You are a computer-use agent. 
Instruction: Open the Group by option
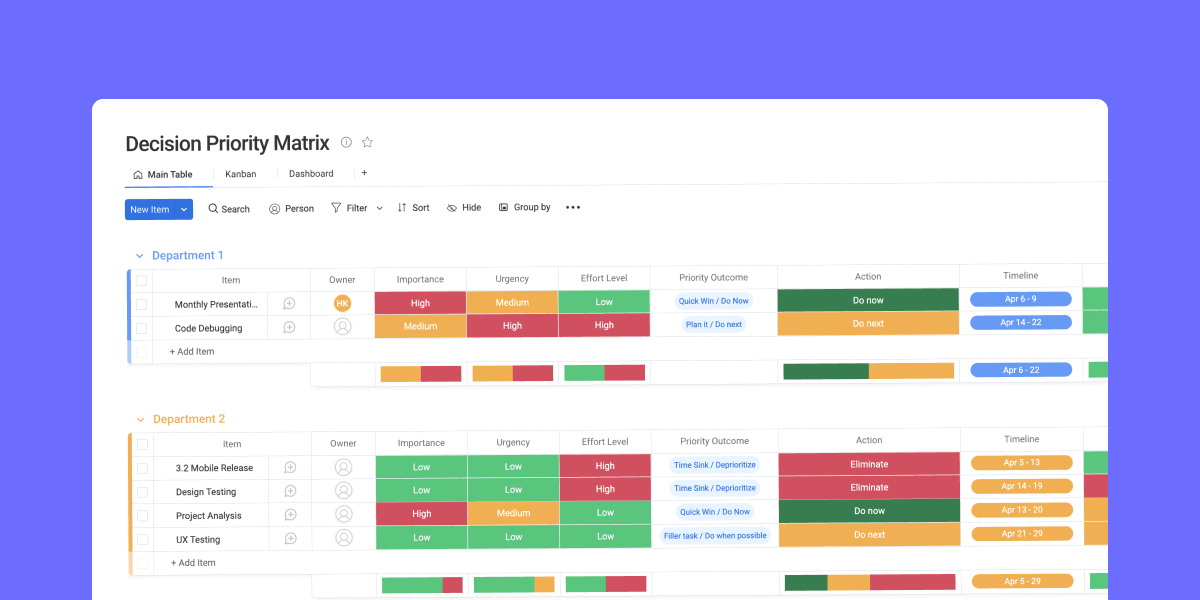click(524, 207)
